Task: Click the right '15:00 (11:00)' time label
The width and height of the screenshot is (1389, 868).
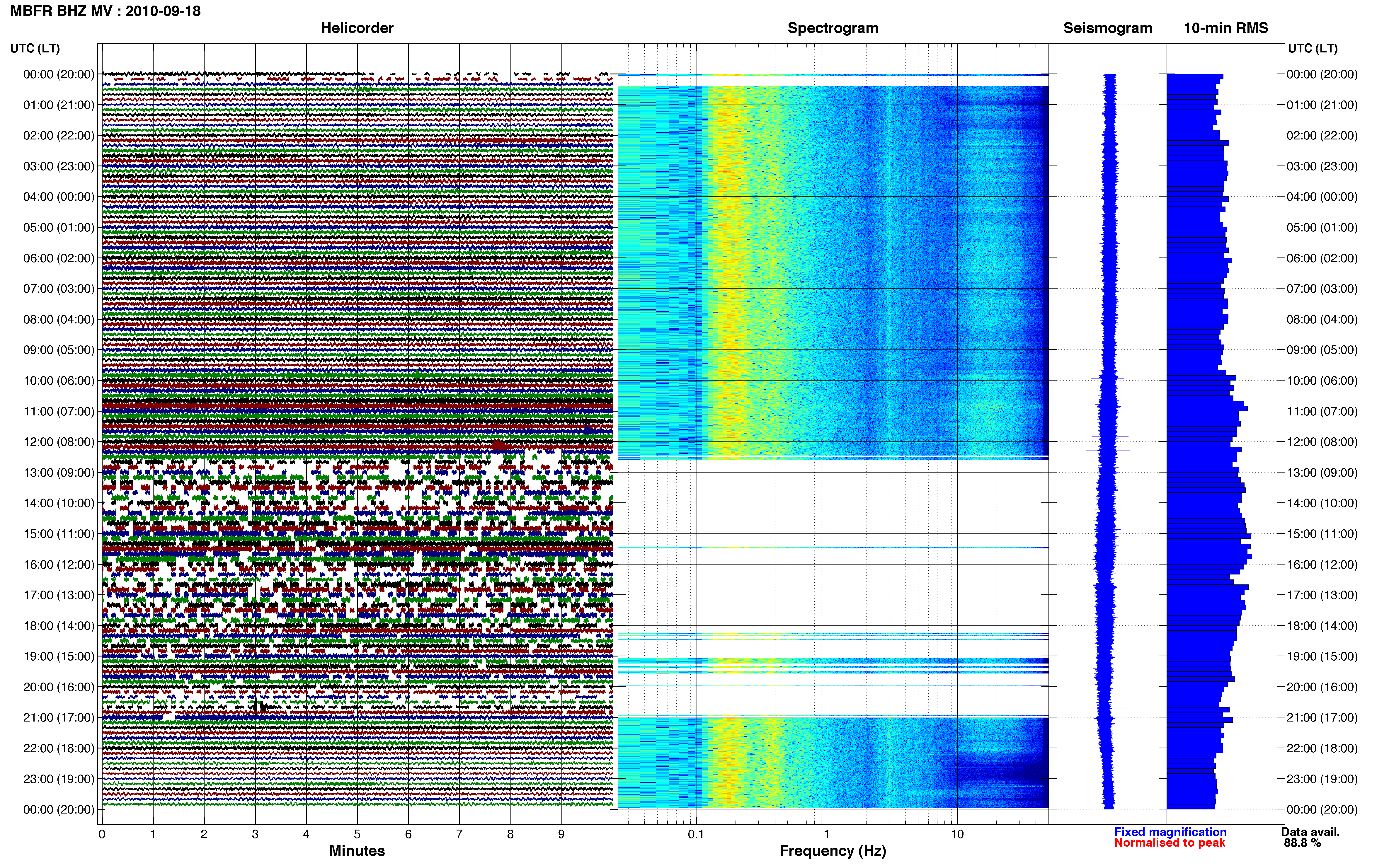Action: 1322,534
